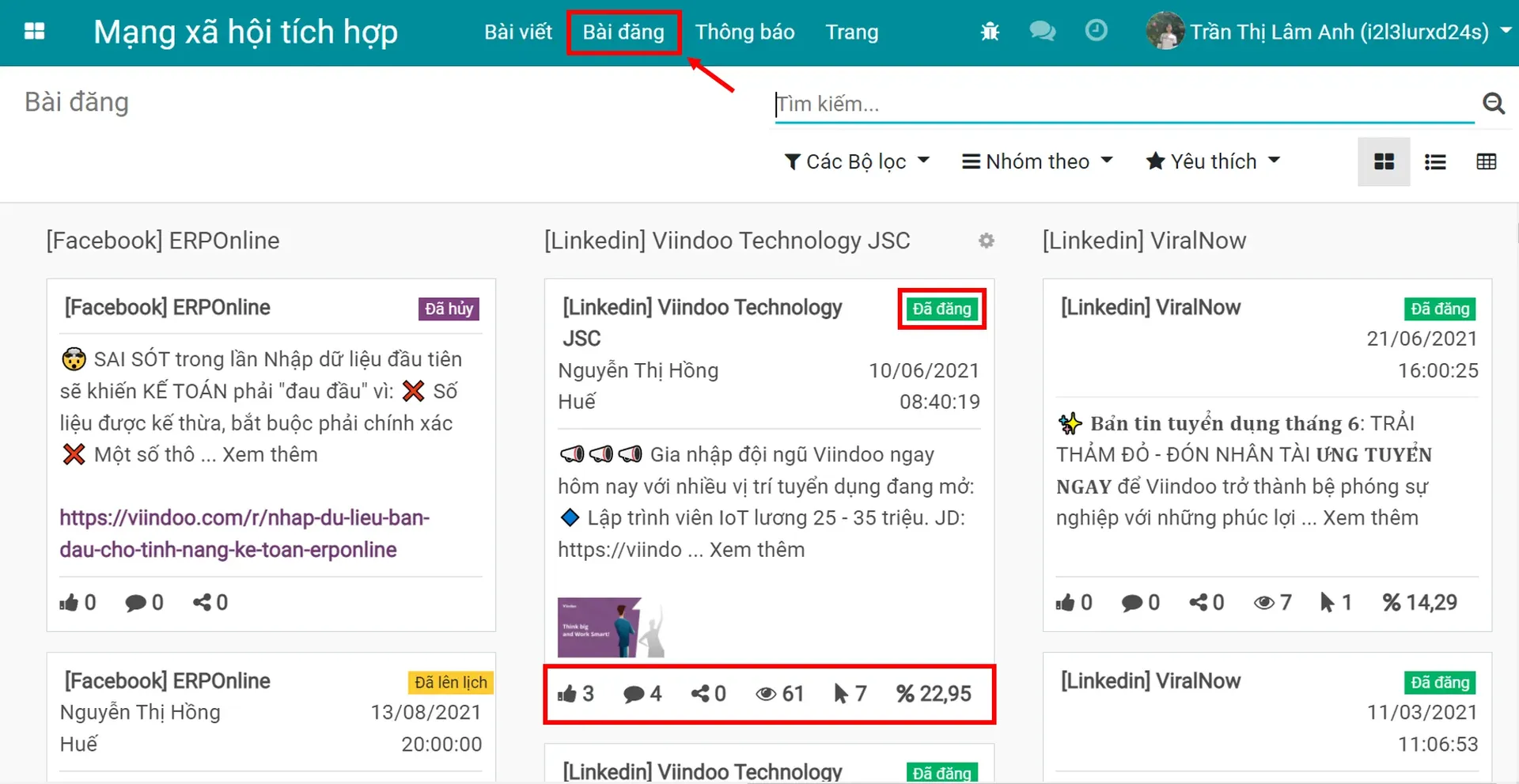Expand Xem thêm on cancelled ERPOnline post
This screenshot has height=784, width=1519.
pos(270,455)
